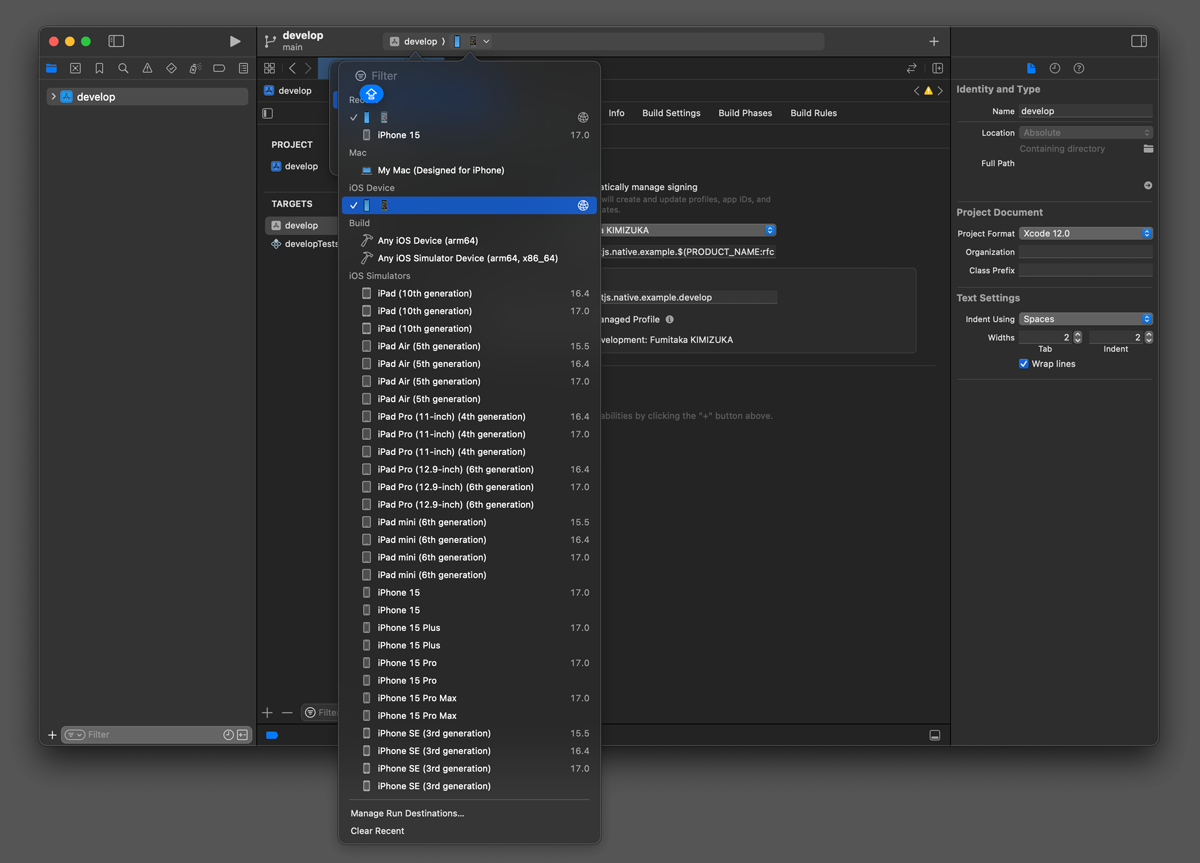Toggle the debug area button

(x=935, y=735)
